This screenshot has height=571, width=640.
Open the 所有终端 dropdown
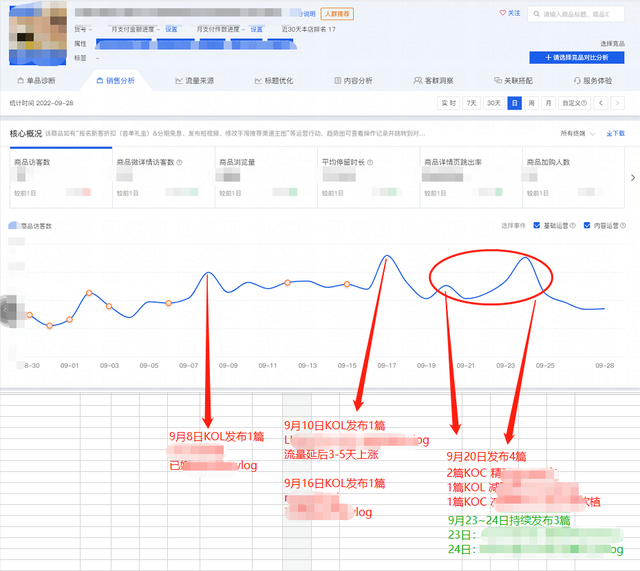click(x=574, y=133)
